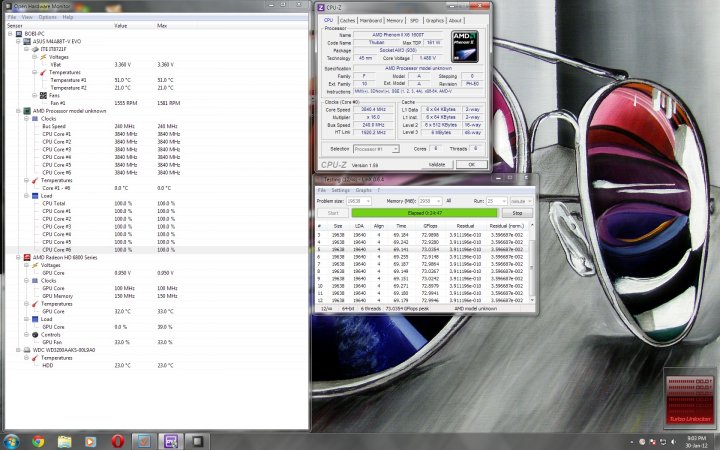
Task: Switch to the Caches tab in CPU-Z
Action: [347, 21]
